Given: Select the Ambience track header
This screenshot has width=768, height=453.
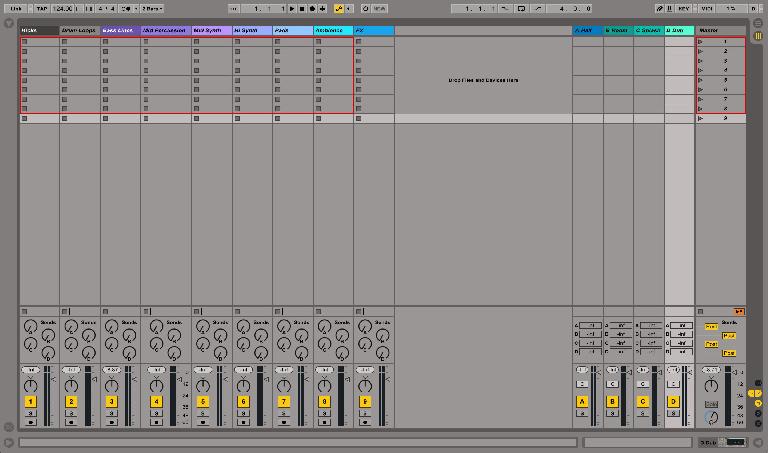Looking at the screenshot, I should [333, 30].
